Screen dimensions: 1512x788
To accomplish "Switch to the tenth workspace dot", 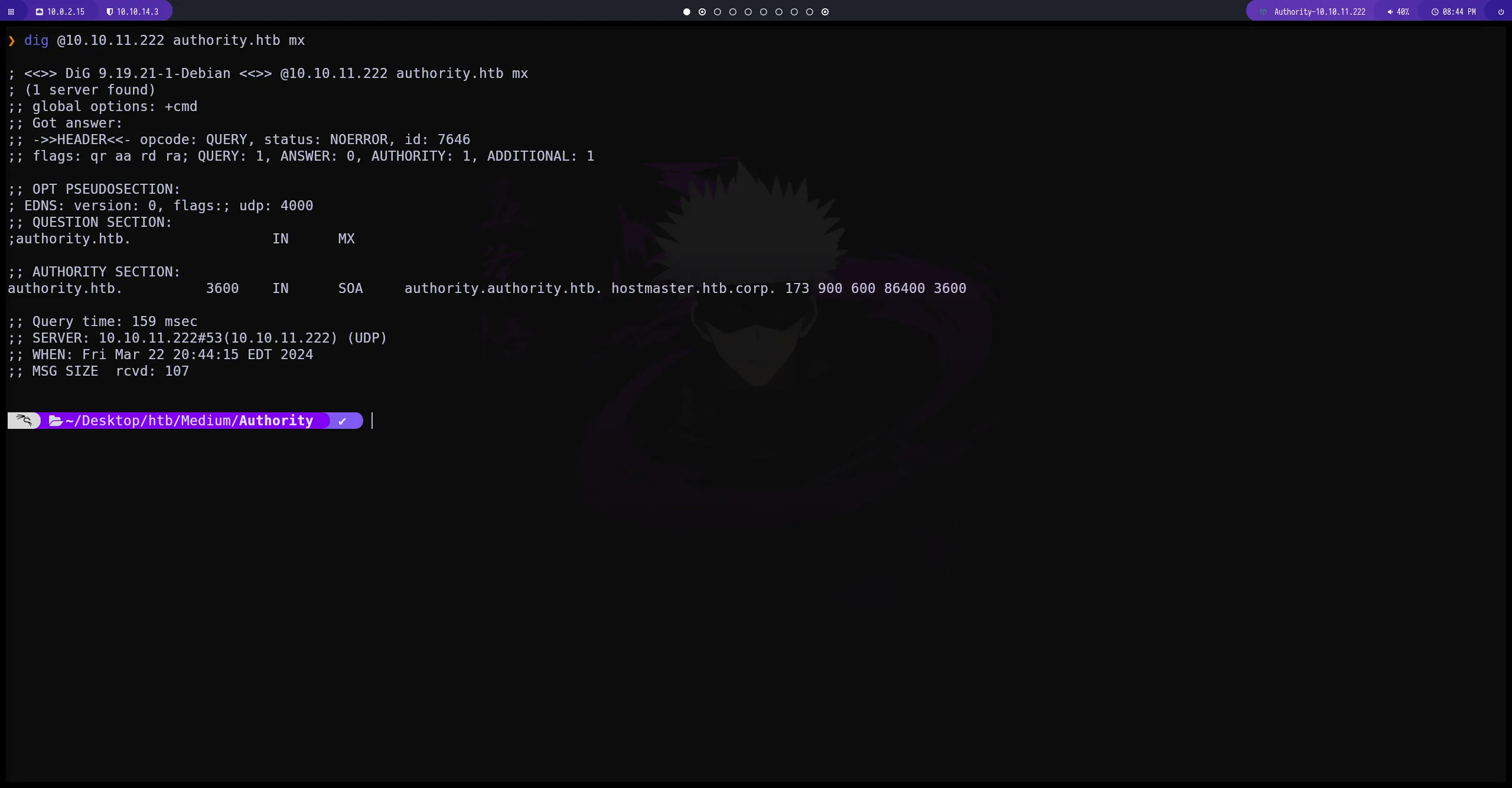I will 825,12.
